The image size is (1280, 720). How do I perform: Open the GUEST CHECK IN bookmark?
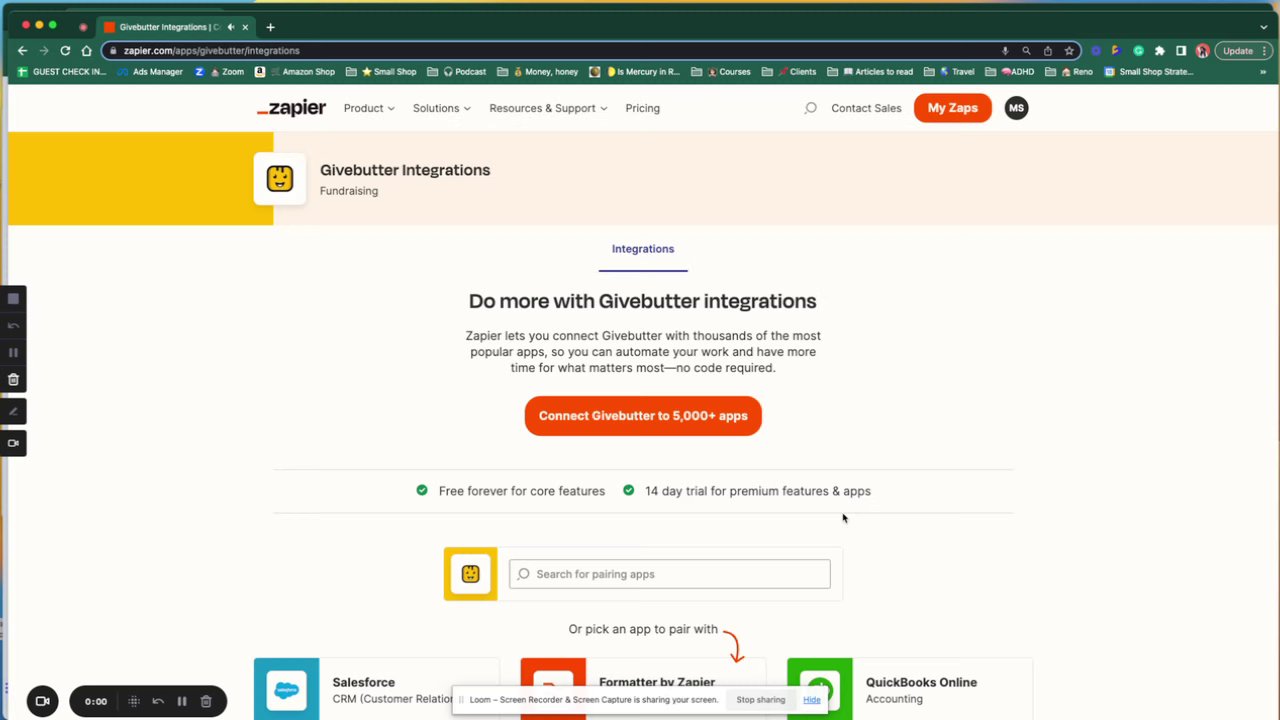60,72
